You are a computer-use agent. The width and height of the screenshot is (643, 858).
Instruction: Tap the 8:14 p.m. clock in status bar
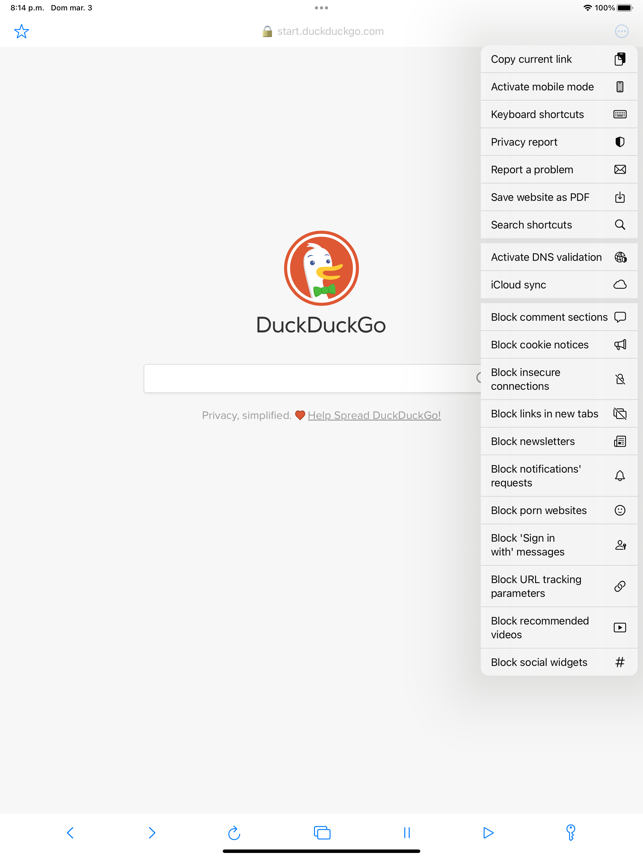(x=27, y=8)
